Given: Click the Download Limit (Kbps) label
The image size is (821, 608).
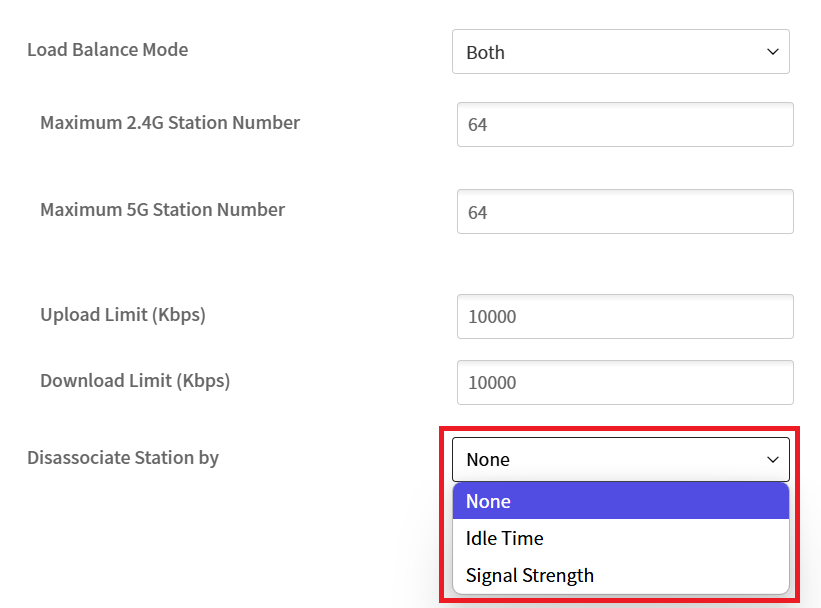Looking at the screenshot, I should coord(135,381).
